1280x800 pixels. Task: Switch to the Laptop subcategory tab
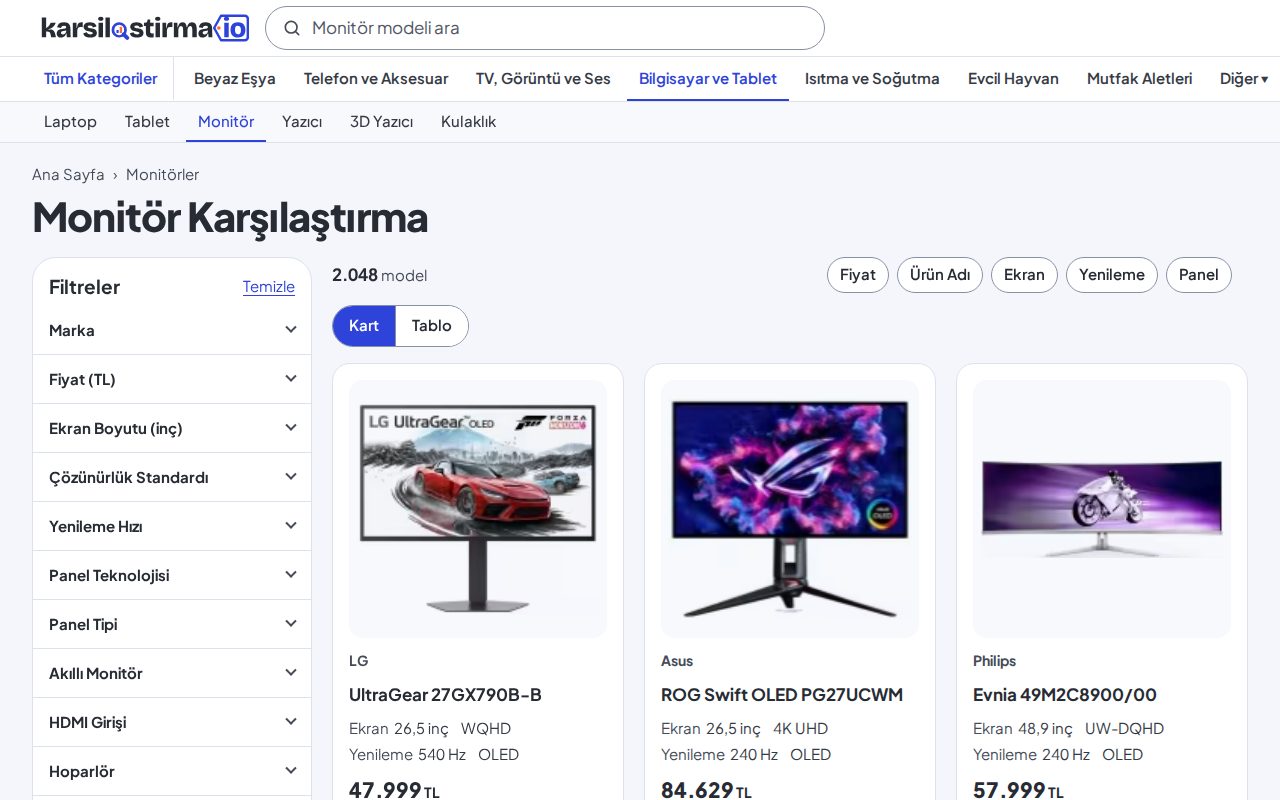tap(70, 122)
